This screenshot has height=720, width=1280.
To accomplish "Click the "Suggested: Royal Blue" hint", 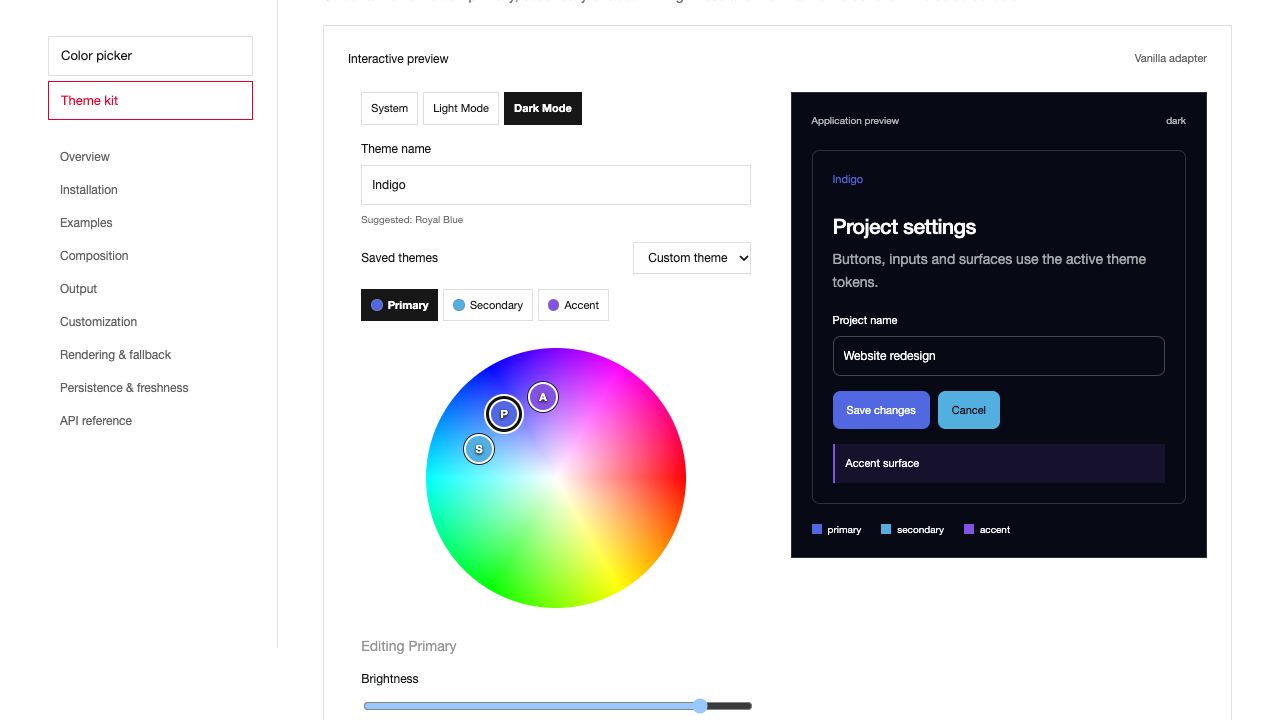I will pyautogui.click(x=412, y=220).
